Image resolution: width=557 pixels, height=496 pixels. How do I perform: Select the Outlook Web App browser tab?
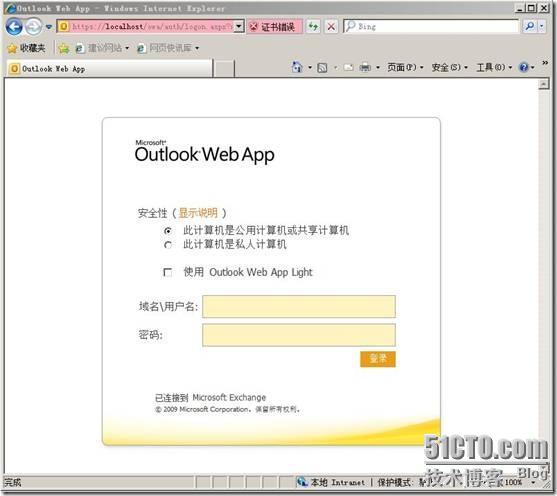pos(110,69)
